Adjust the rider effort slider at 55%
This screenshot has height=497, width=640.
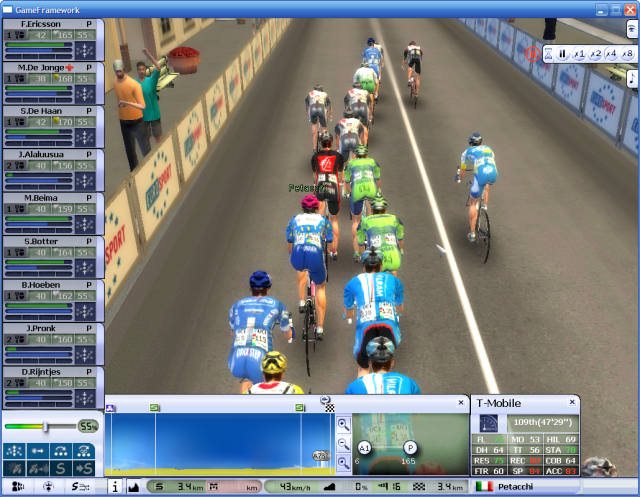[45, 426]
